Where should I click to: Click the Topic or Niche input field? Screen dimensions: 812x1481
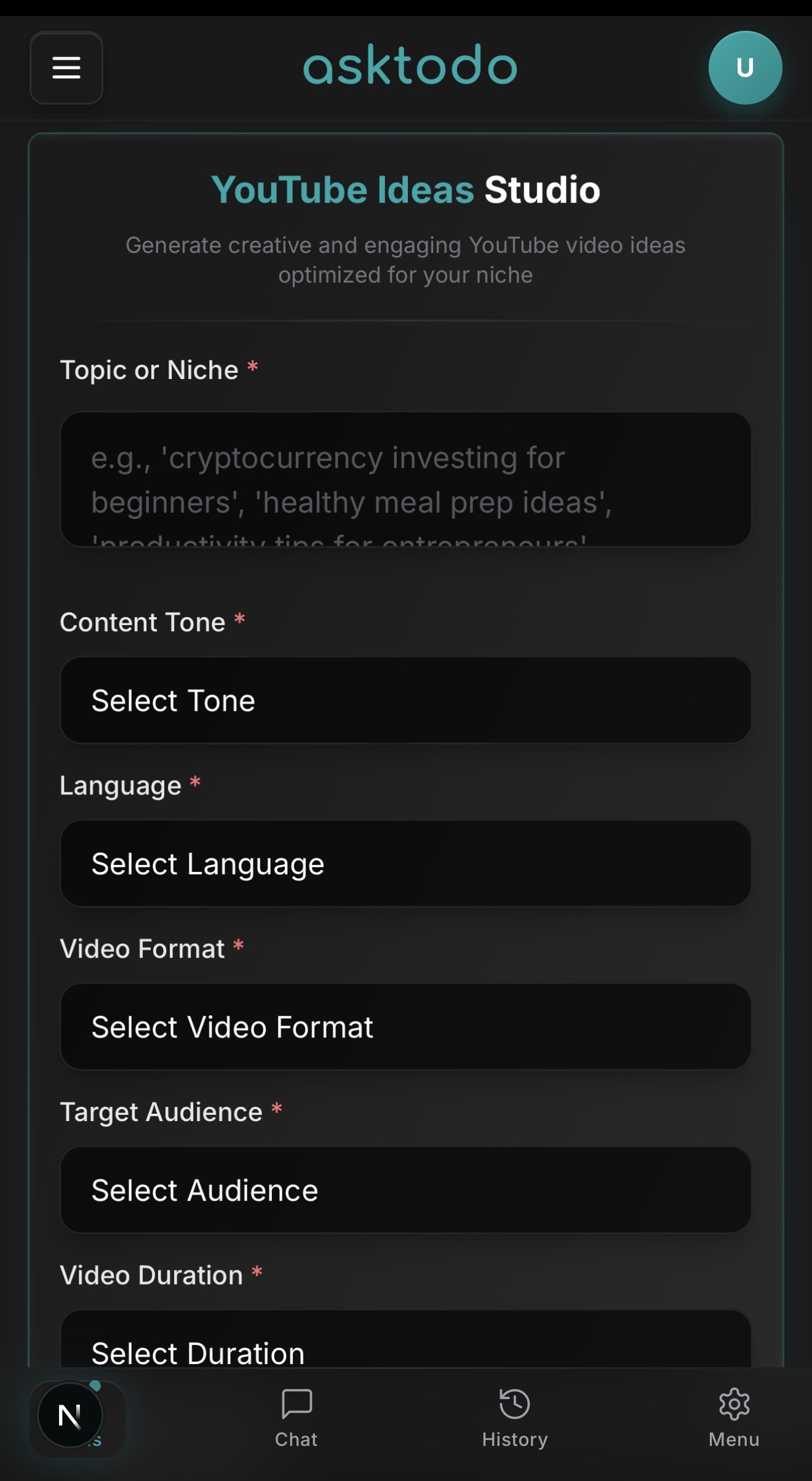point(405,480)
